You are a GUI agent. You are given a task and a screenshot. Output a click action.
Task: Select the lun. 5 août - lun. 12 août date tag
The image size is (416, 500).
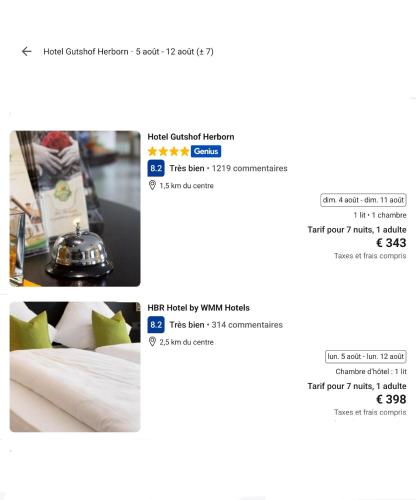click(366, 356)
